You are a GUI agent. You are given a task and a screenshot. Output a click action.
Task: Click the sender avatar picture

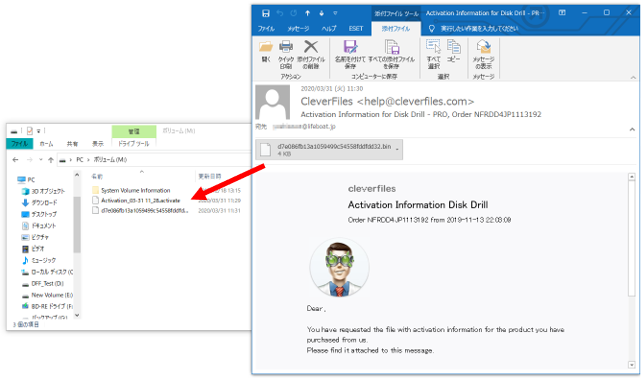tap(273, 102)
